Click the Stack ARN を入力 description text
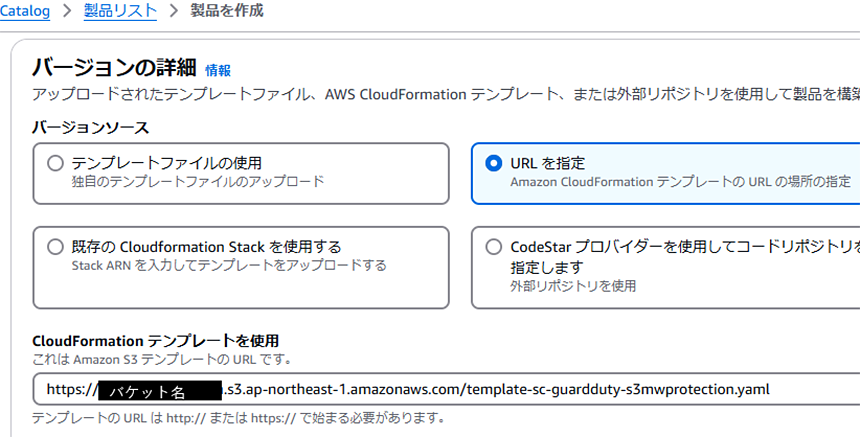The width and height of the screenshot is (860, 437). (x=229, y=265)
